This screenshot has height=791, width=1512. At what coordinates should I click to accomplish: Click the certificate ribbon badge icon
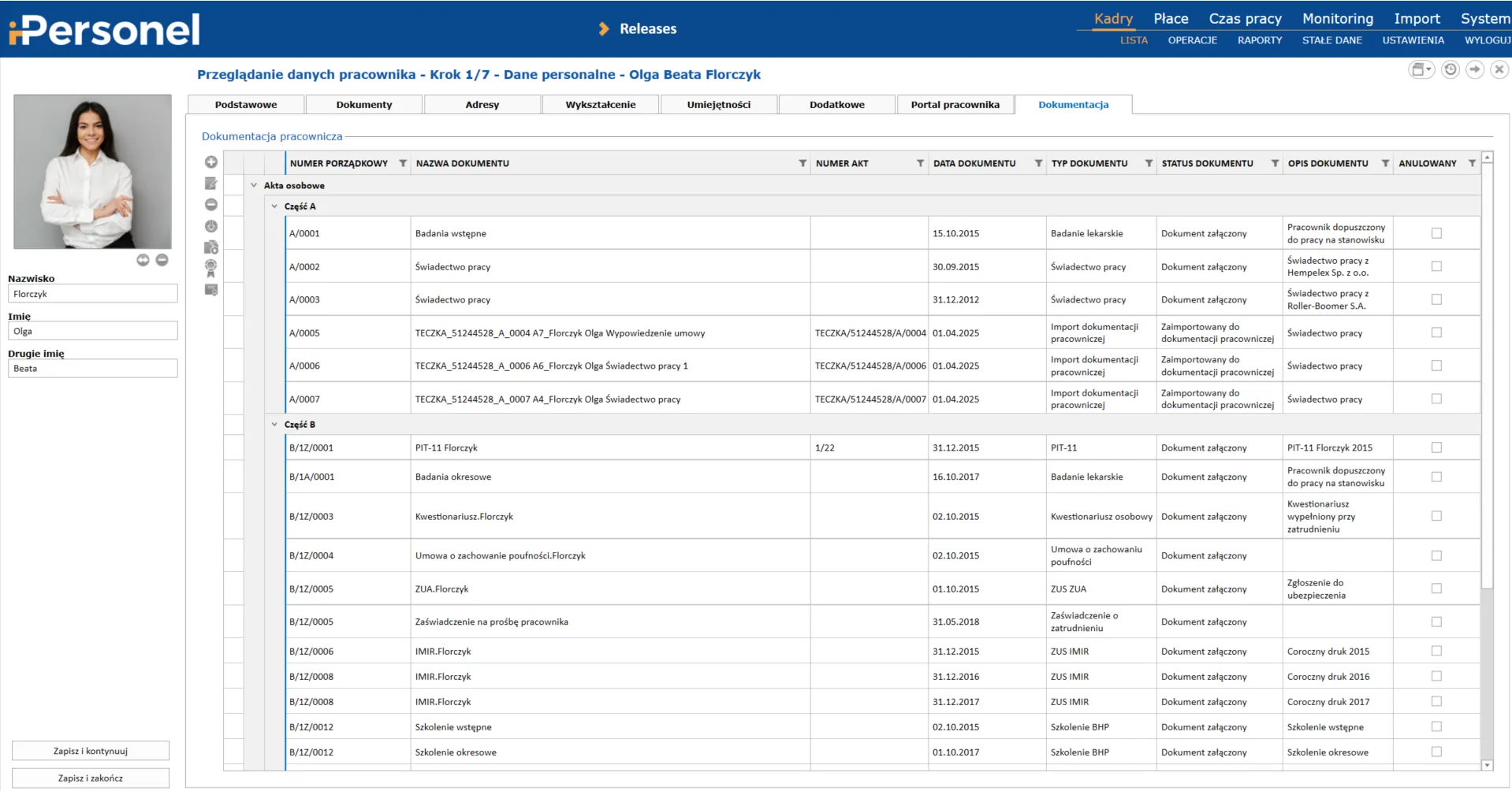[210, 269]
